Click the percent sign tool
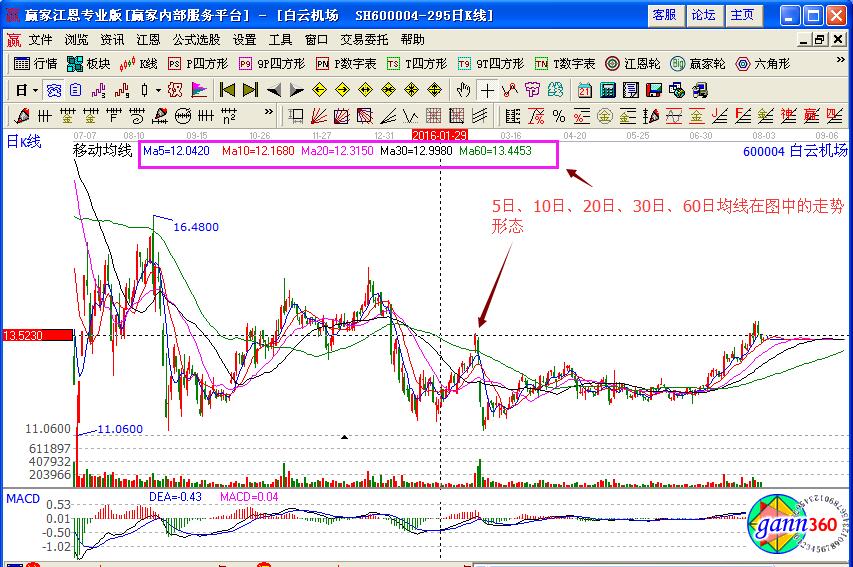Screen dimensions: 853x567 pos(558,115)
